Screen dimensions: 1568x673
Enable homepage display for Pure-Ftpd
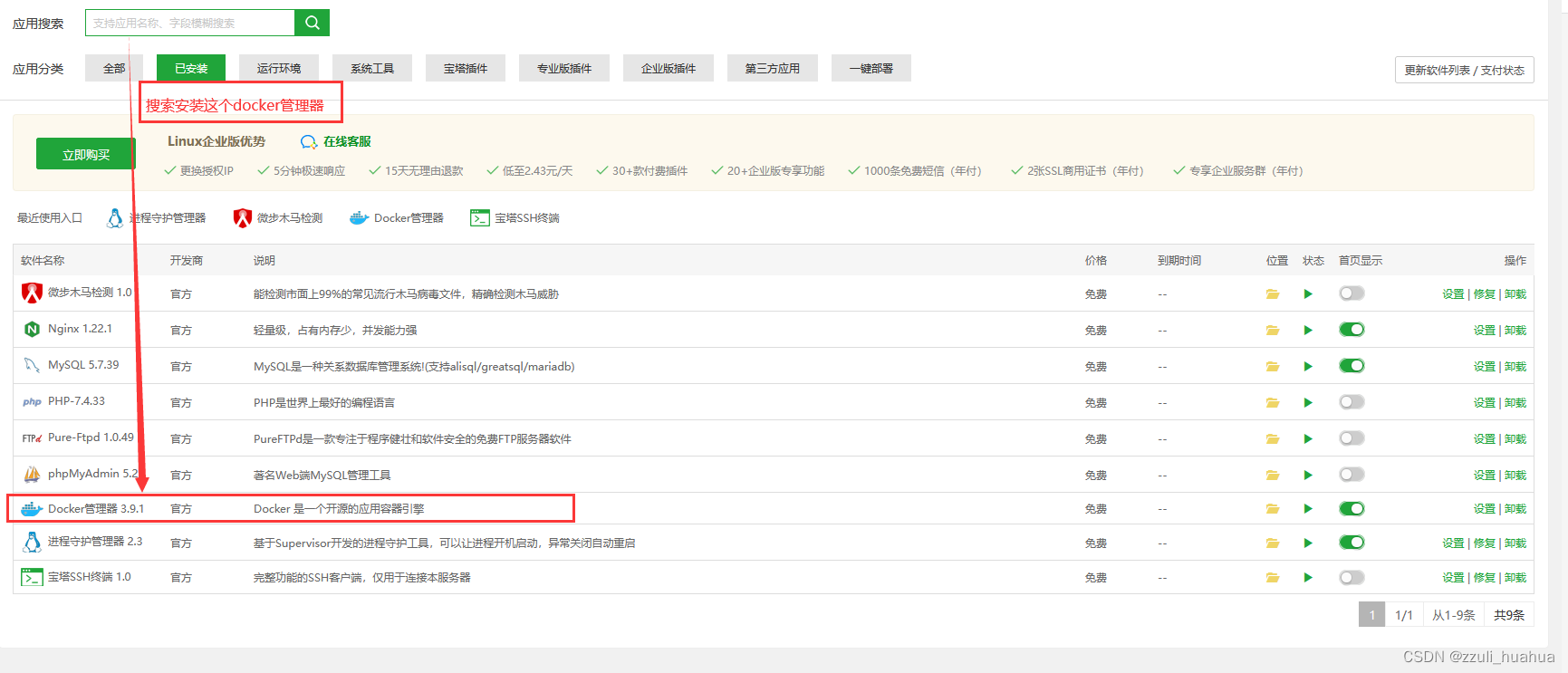1352,438
